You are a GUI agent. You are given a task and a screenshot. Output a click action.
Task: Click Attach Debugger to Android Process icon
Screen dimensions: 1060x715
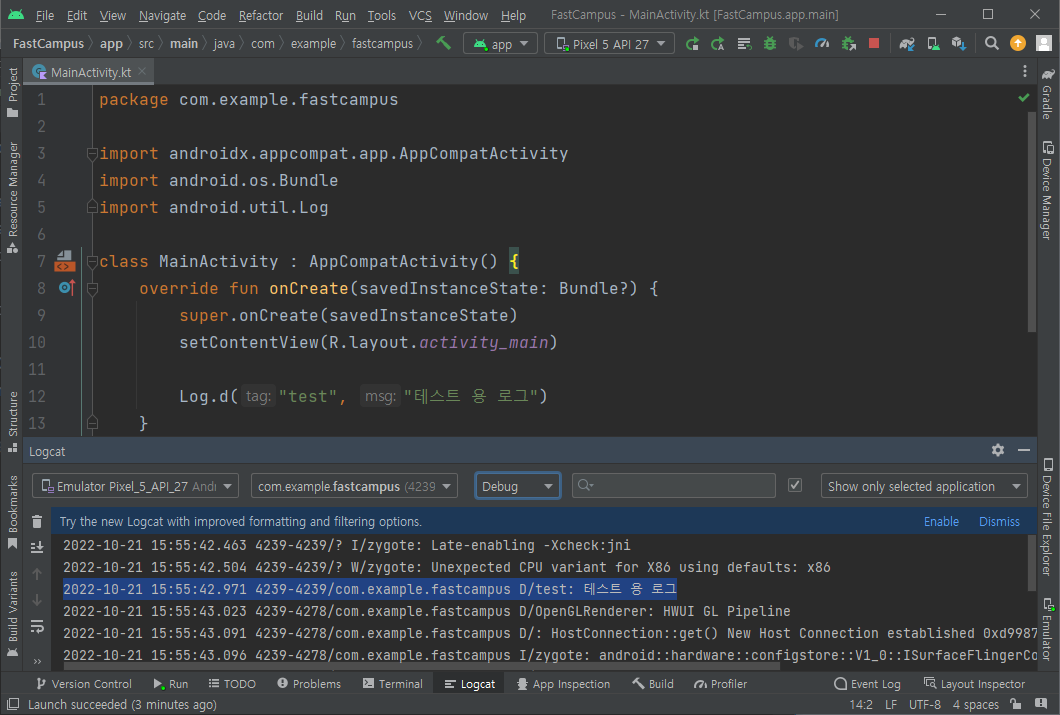tap(848, 44)
